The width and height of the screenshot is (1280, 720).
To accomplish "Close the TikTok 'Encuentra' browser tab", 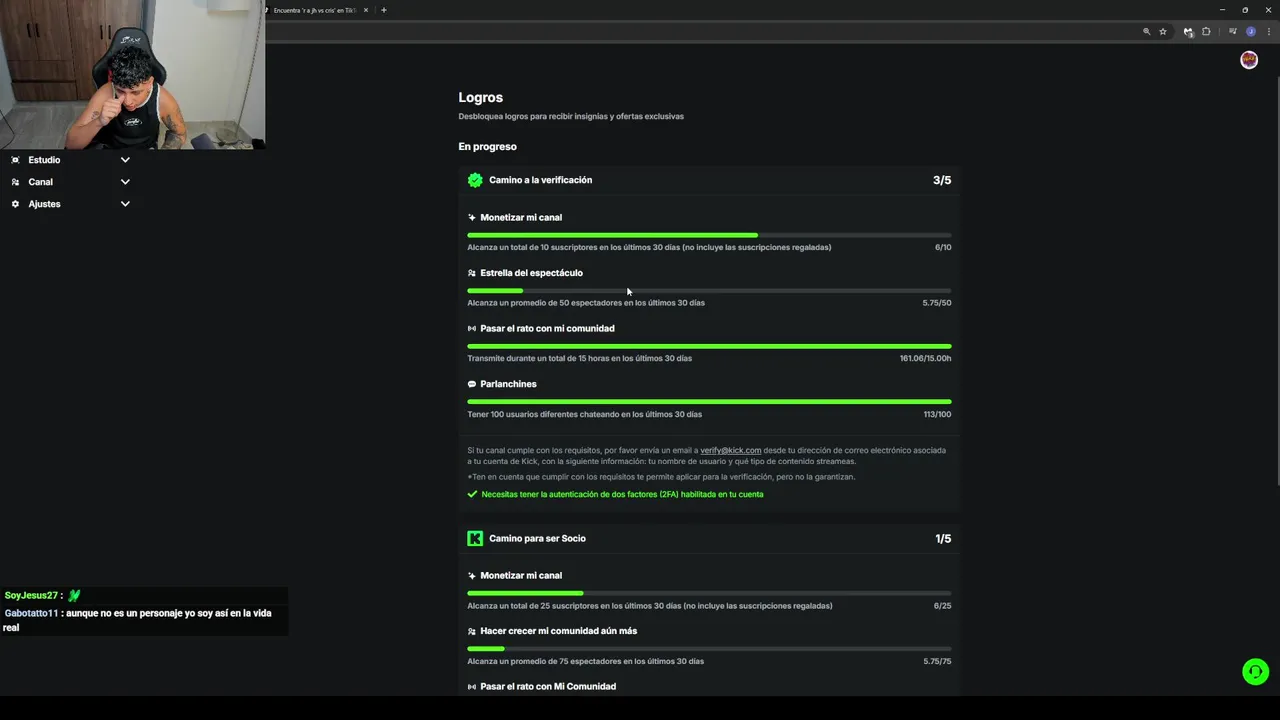I will click(366, 10).
